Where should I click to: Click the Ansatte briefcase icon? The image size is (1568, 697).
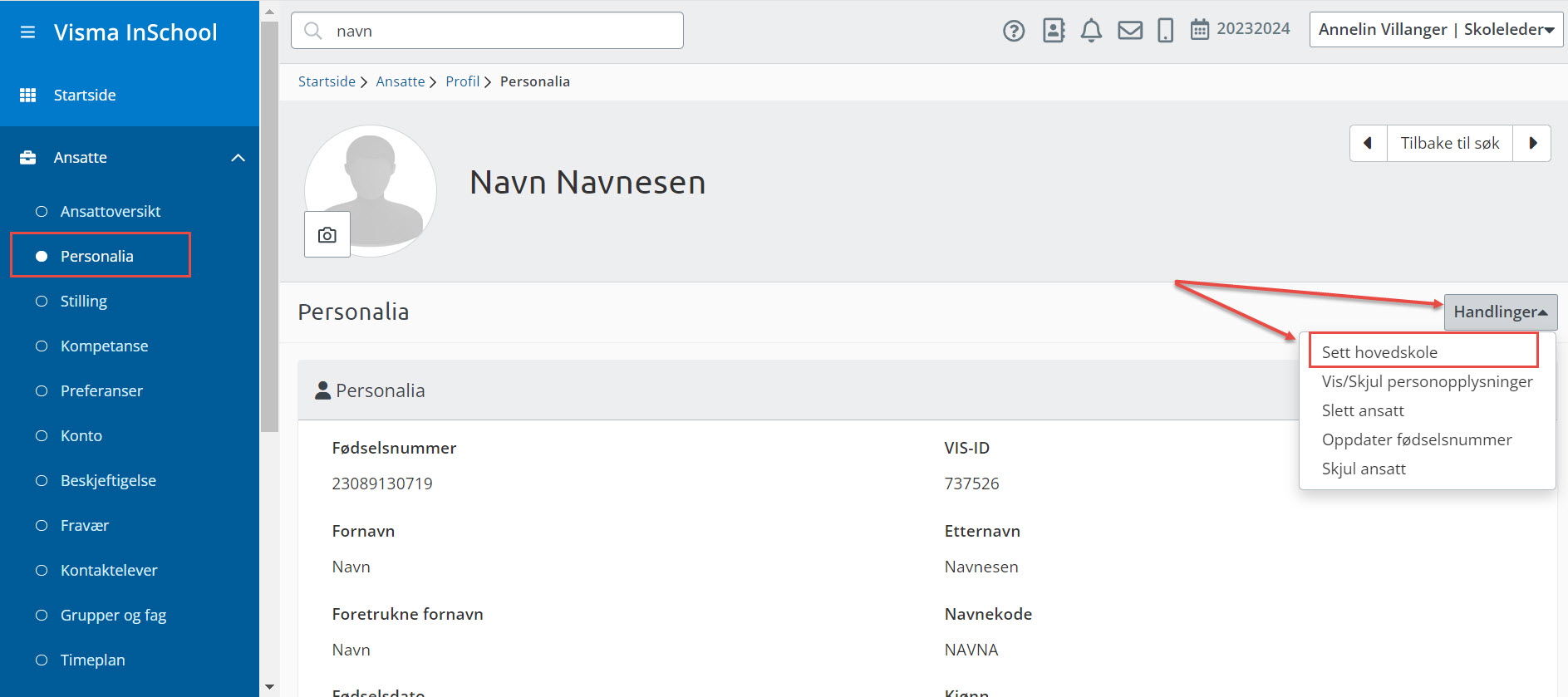tap(27, 157)
